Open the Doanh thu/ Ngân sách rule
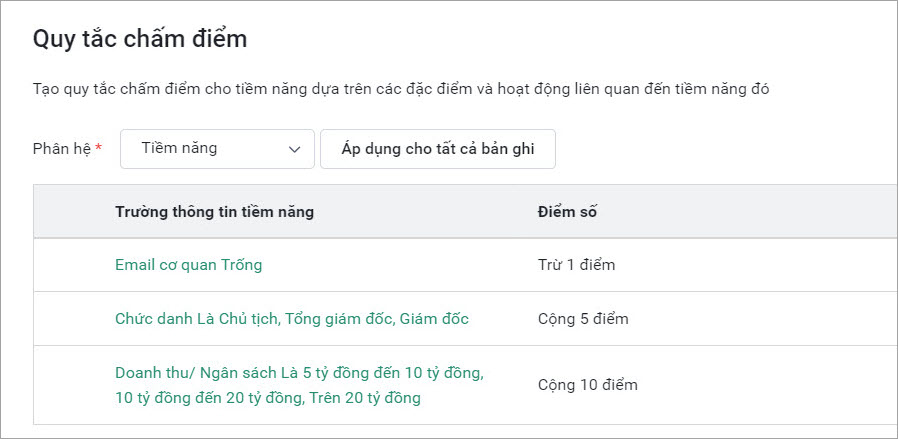Viewport: 898px width, 439px height. tap(300, 385)
